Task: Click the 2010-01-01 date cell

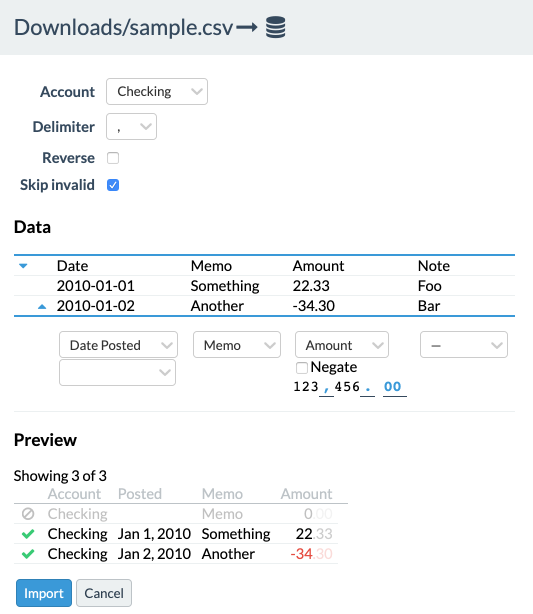Action: [96, 286]
